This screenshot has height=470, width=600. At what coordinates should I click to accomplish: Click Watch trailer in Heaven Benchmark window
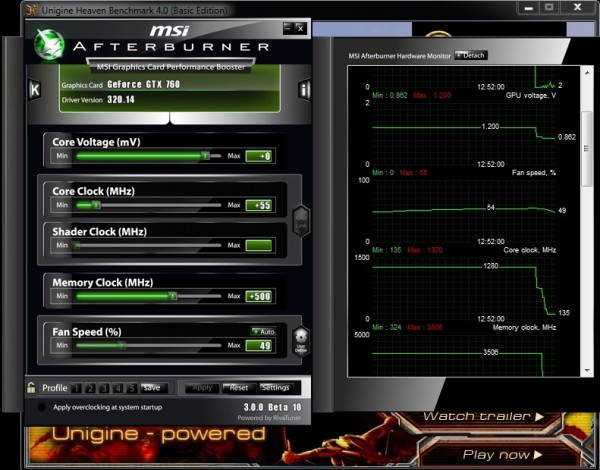[x=483, y=416]
